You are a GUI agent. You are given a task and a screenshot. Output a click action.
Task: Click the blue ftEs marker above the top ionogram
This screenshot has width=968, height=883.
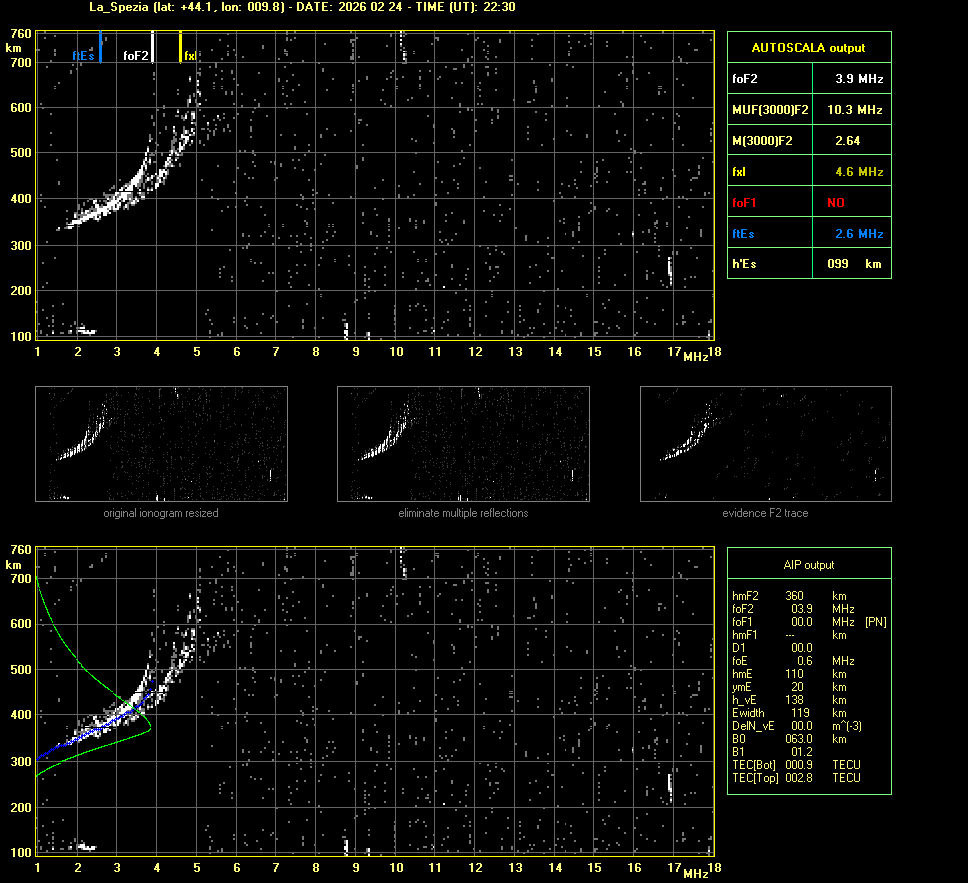(x=100, y=48)
